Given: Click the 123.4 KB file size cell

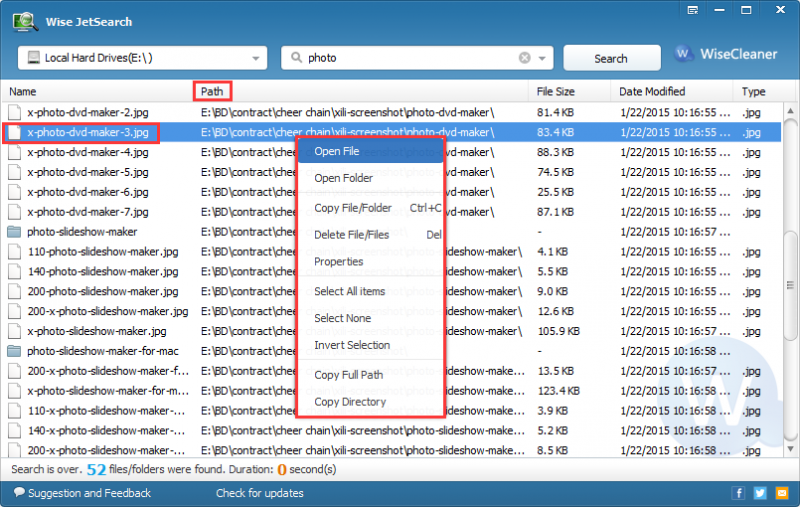Looking at the screenshot, I should point(559,391).
